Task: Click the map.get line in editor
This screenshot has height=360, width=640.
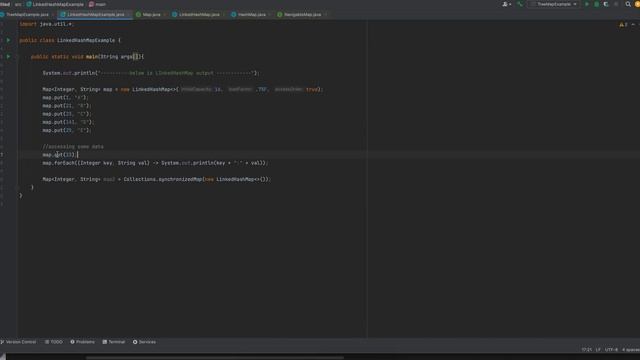Action: point(60,155)
